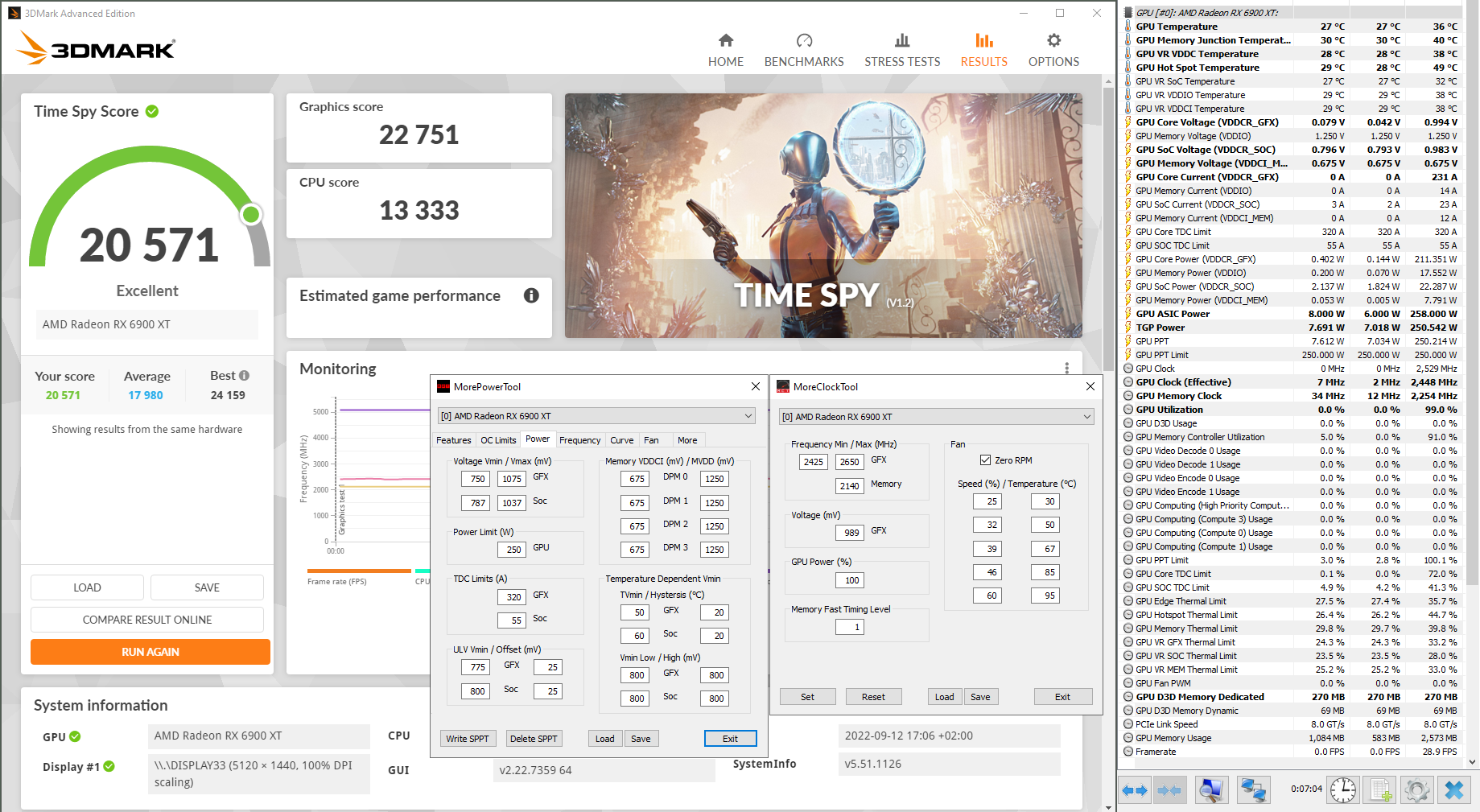The width and height of the screenshot is (1480, 812).
Task: Click the Memory Fast Timing Level field
Action: [x=851, y=627]
